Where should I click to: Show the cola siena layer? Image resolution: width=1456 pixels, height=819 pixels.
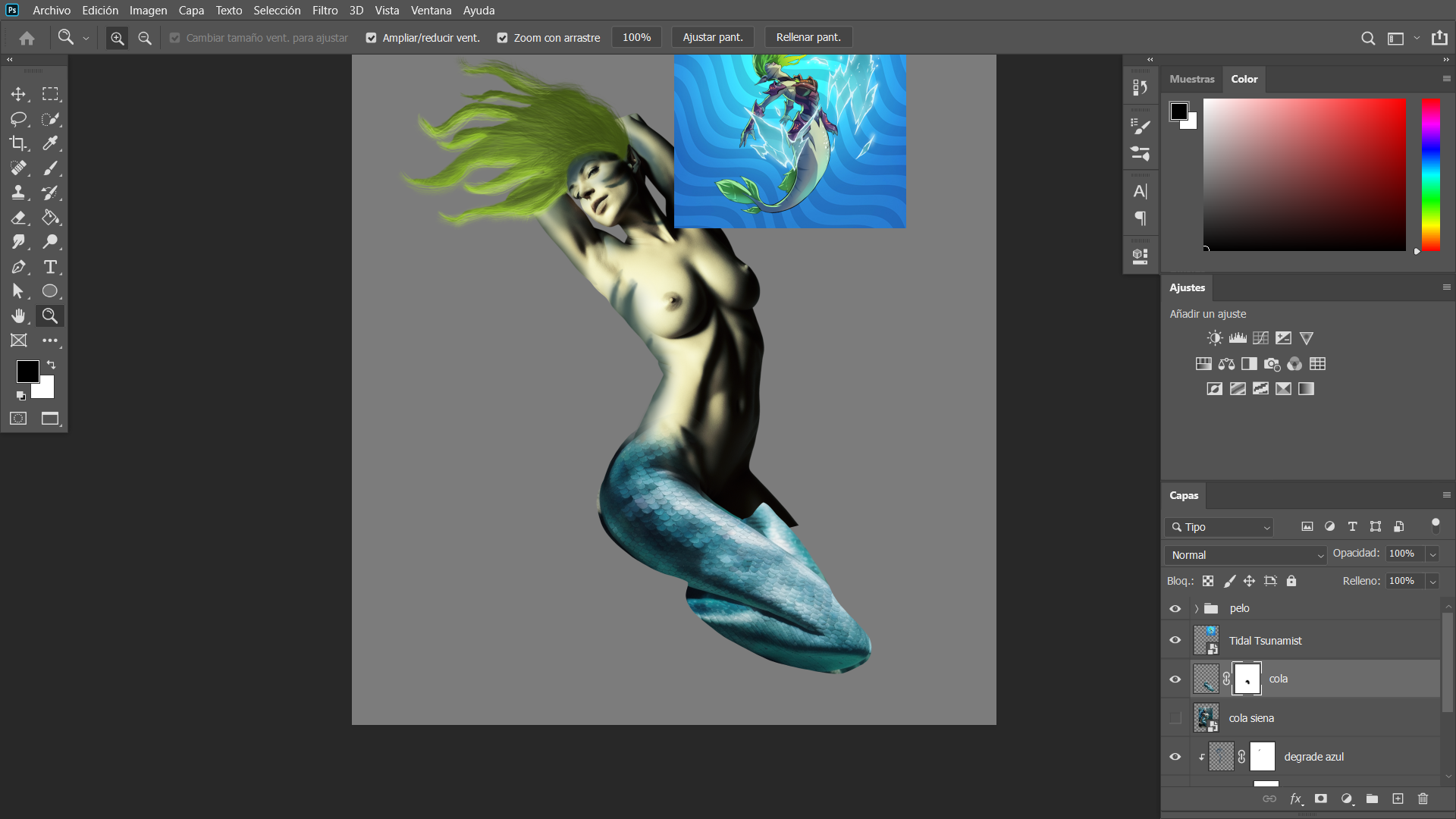click(x=1175, y=717)
